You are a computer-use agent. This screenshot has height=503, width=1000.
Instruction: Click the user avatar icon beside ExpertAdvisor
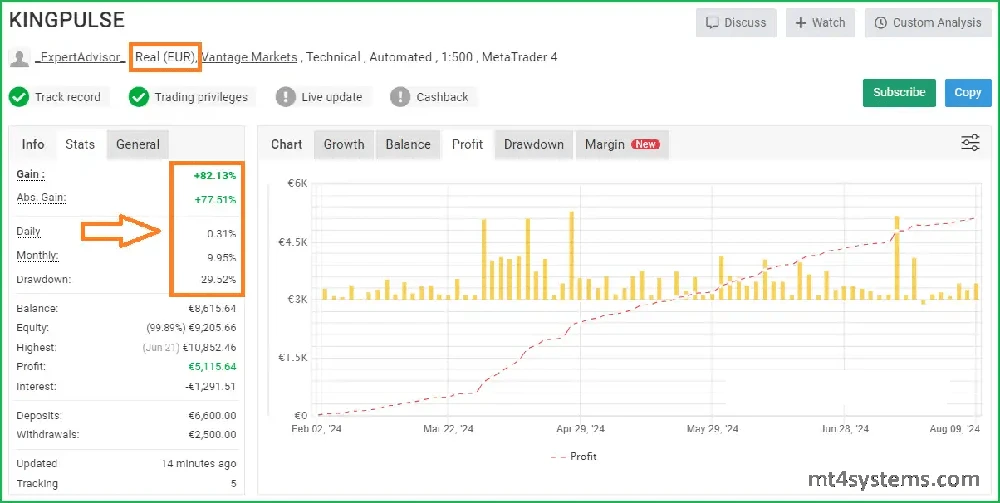tap(19, 58)
